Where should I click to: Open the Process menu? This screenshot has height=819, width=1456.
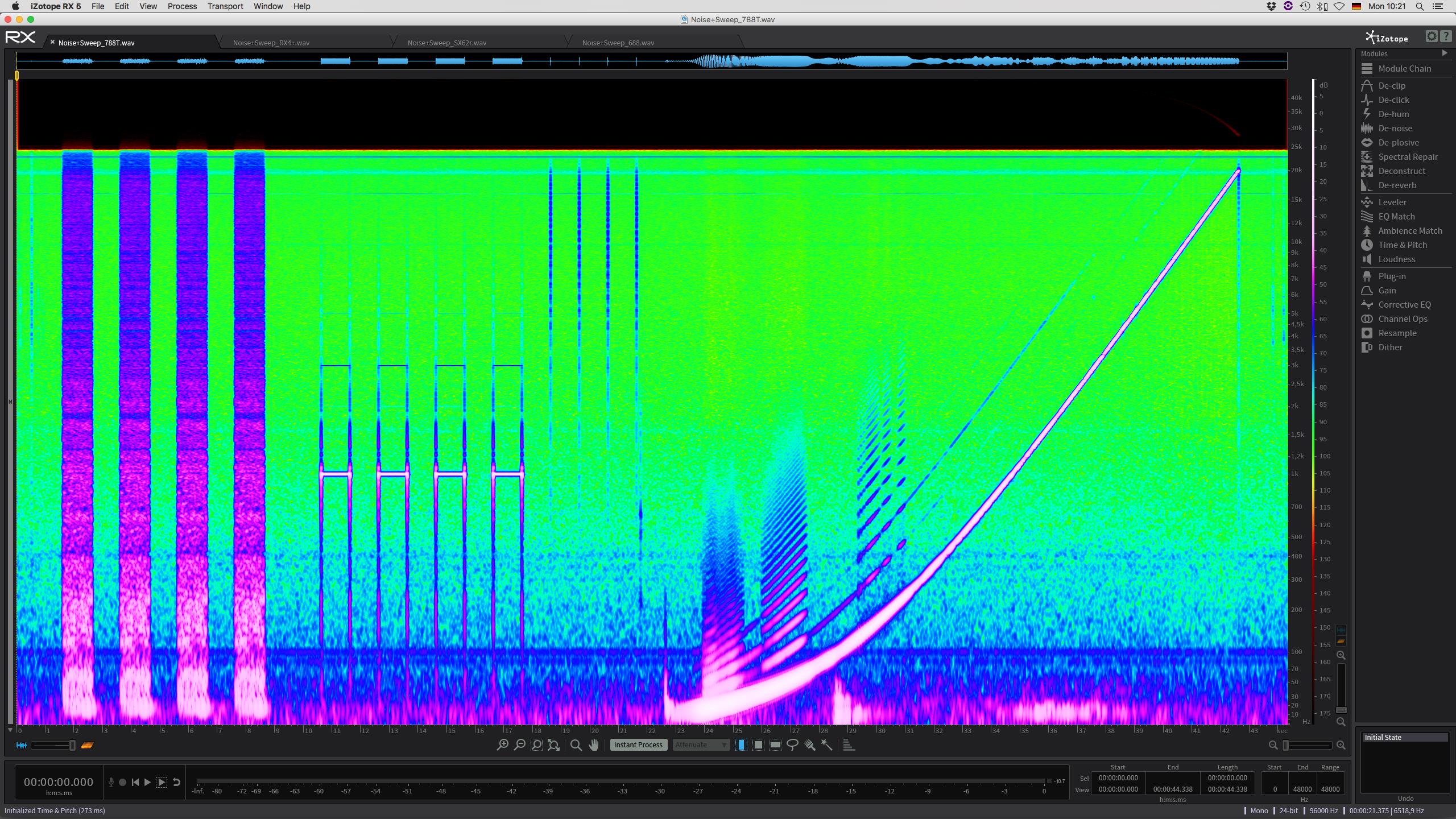[182, 6]
